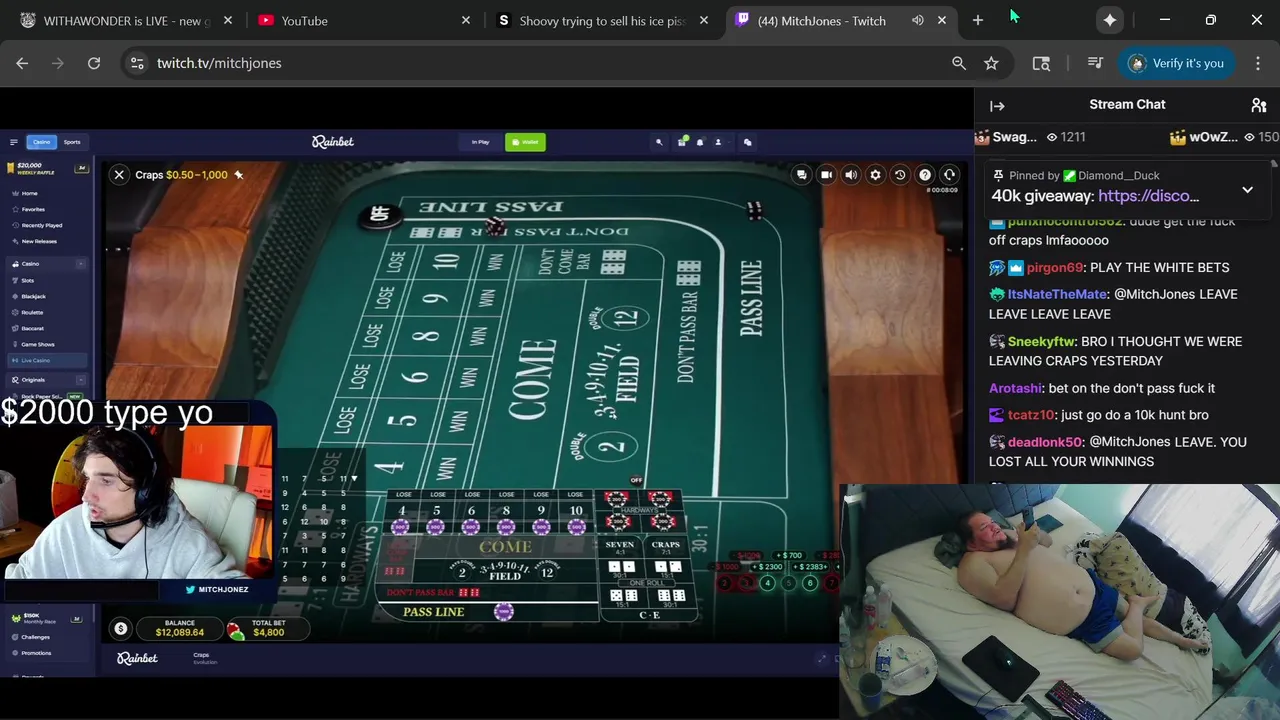
Task: Go to Home in Rainbet sidebar
Action: (30, 193)
